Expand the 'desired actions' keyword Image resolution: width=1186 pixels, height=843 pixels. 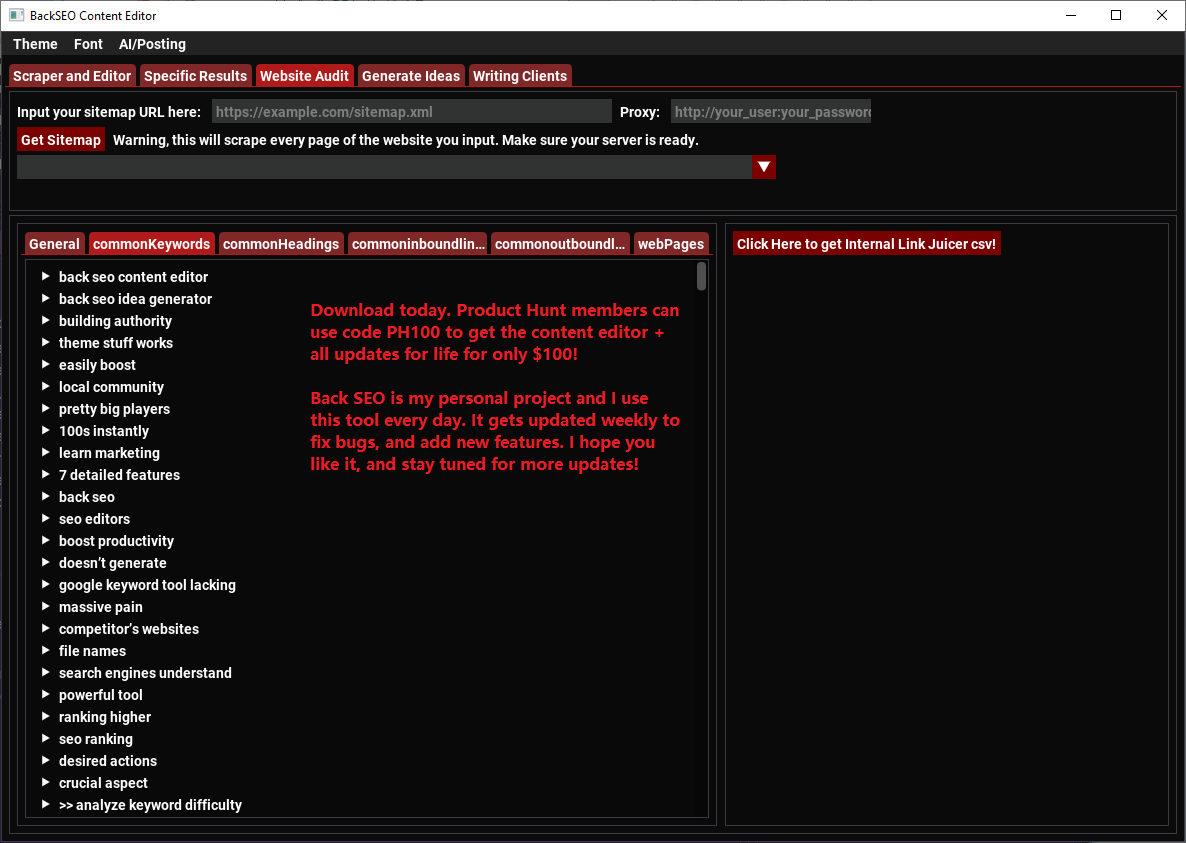pos(45,760)
